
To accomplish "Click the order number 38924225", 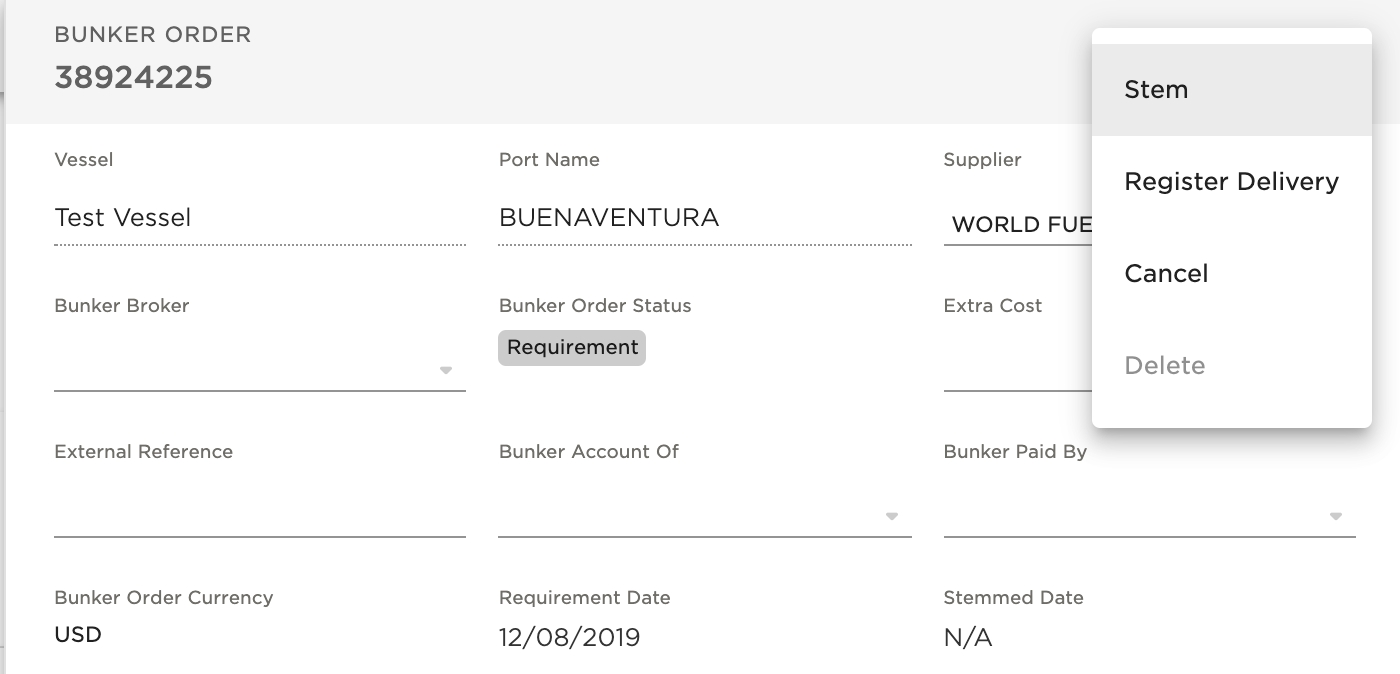I will [133, 78].
